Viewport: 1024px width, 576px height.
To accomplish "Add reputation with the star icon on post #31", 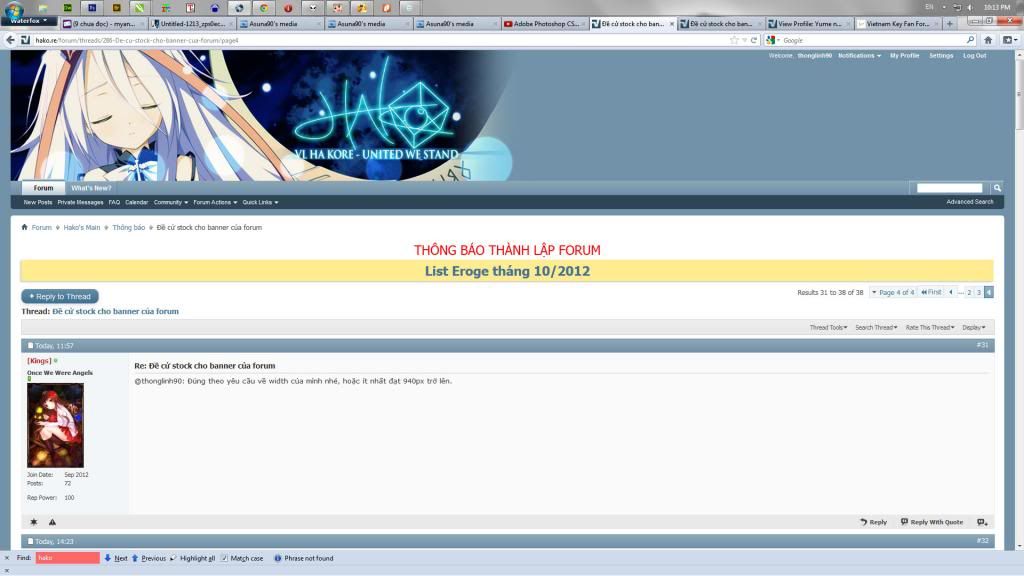I will (x=34, y=522).
